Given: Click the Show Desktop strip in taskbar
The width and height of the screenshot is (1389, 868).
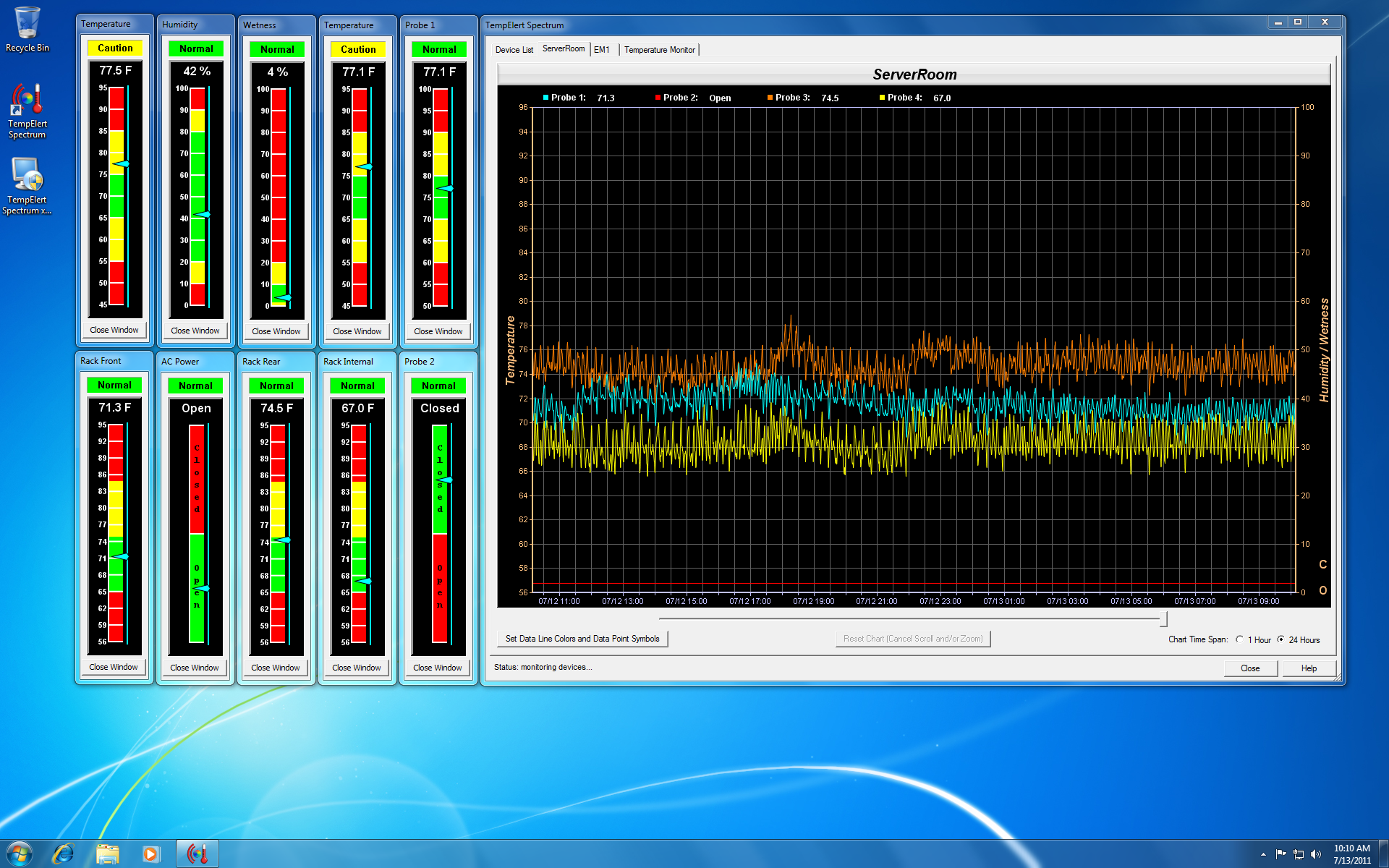Looking at the screenshot, I should [x=1383, y=854].
